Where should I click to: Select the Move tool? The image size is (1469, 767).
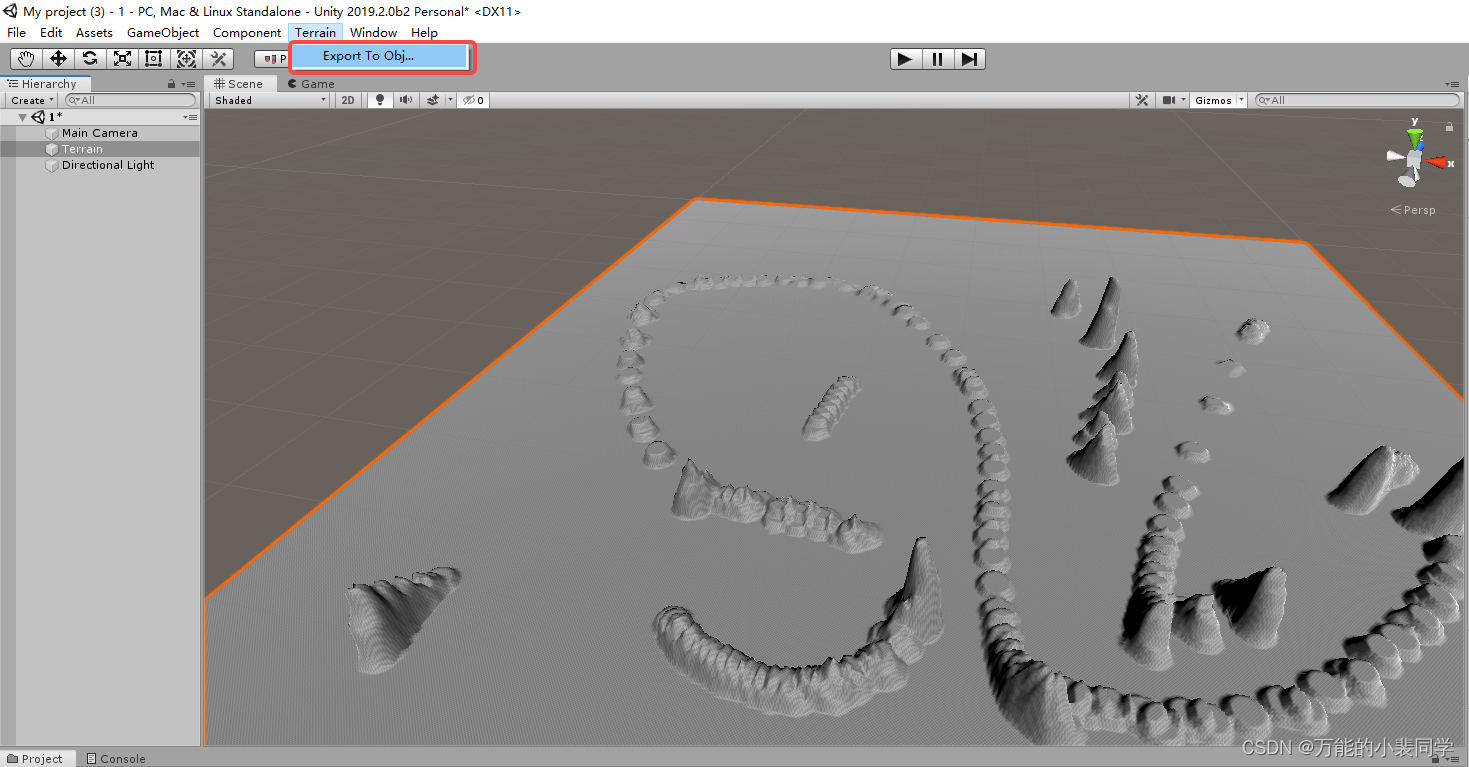(57, 58)
